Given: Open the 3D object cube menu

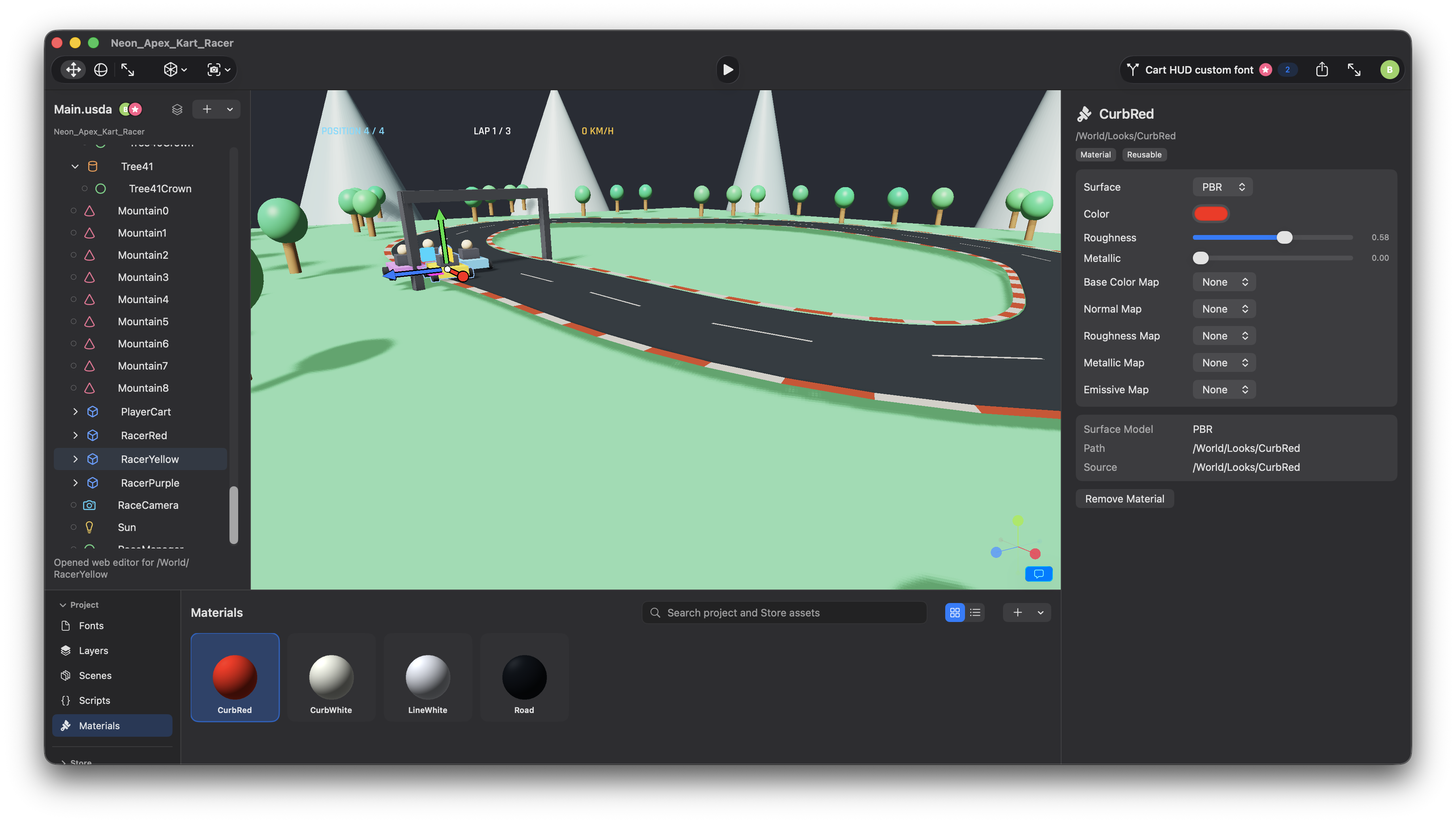Looking at the screenshot, I should point(175,70).
